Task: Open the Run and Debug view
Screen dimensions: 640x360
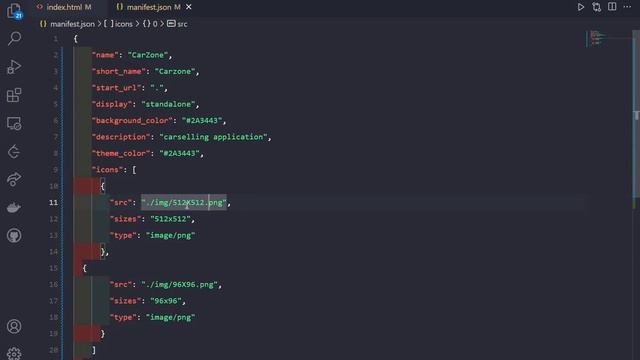Action: coord(14,67)
